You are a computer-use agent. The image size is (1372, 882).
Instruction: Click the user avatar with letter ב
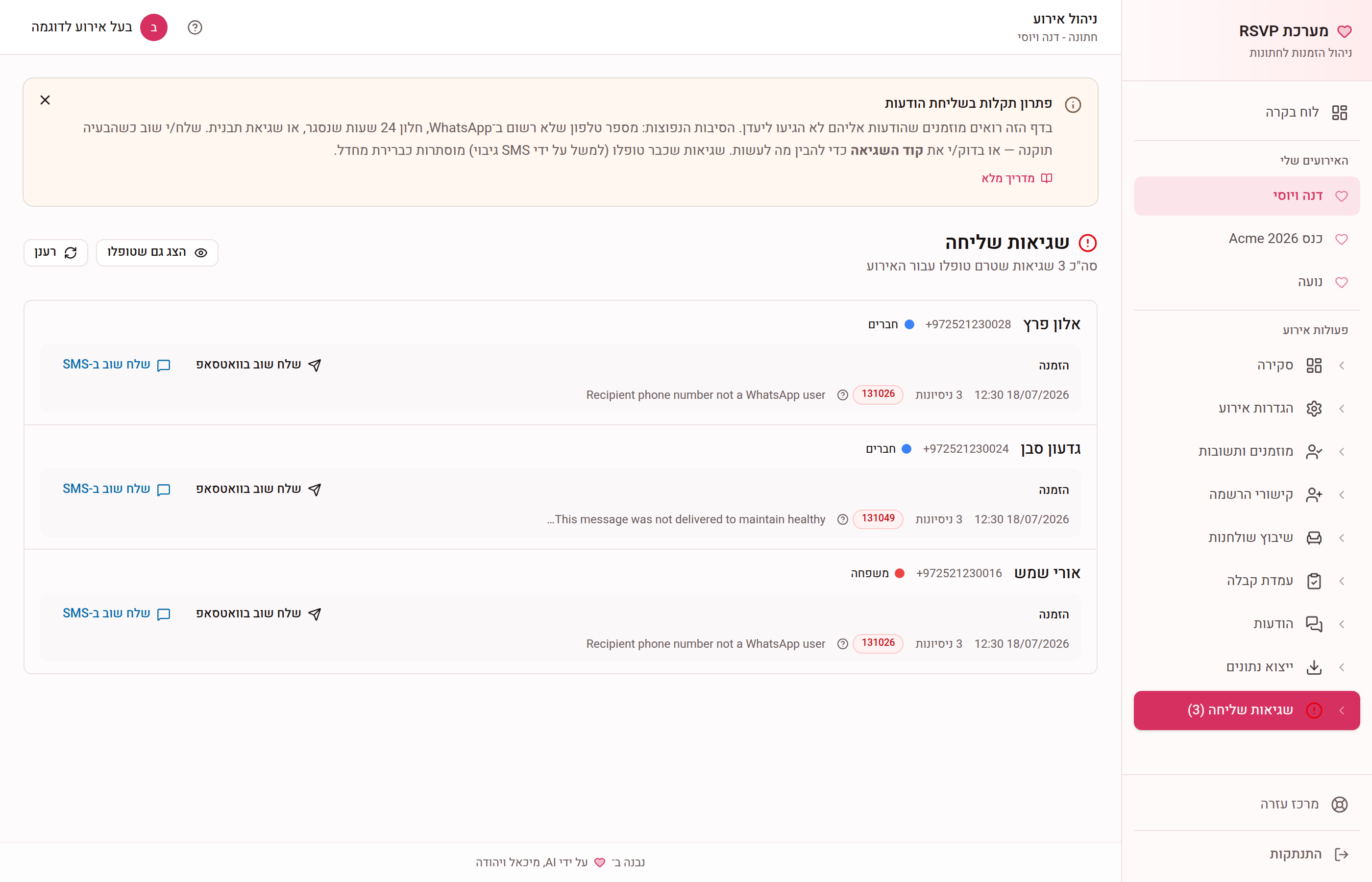(x=153, y=27)
